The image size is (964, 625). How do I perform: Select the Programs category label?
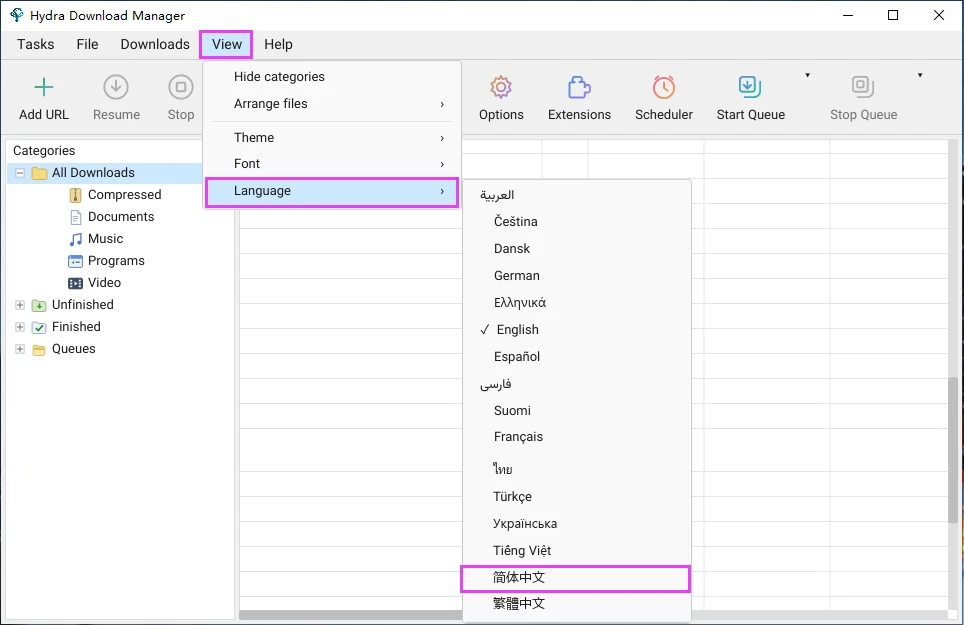click(x=116, y=261)
